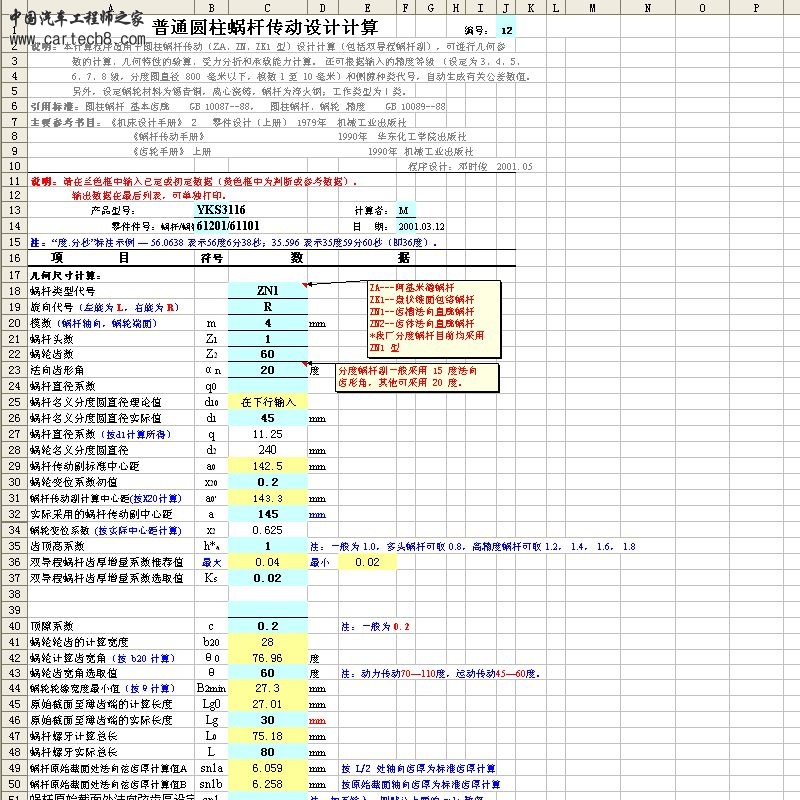
Task: Select the gear tooth count cell showing 60
Action: (x=267, y=351)
